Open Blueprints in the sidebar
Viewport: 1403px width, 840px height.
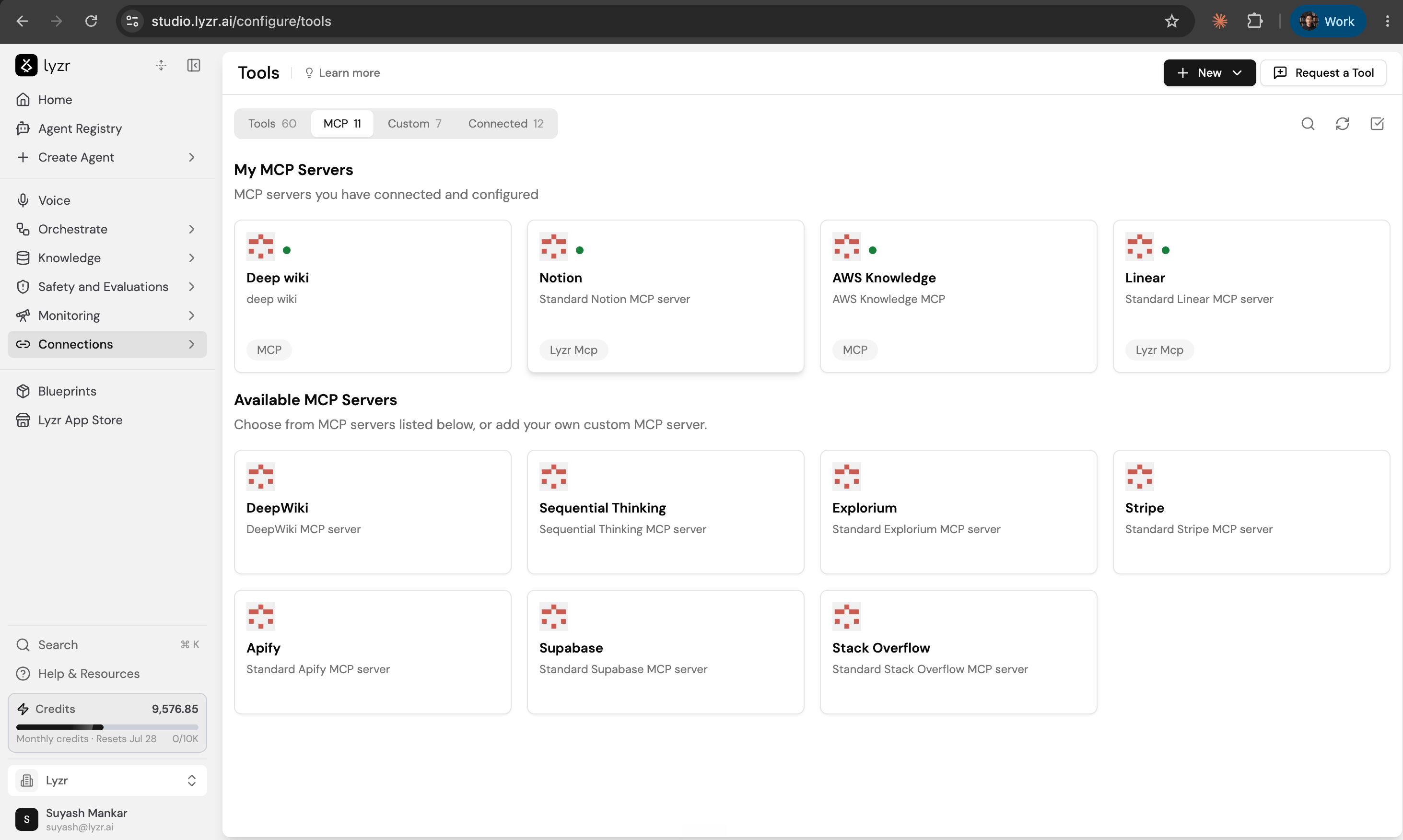click(x=107, y=391)
